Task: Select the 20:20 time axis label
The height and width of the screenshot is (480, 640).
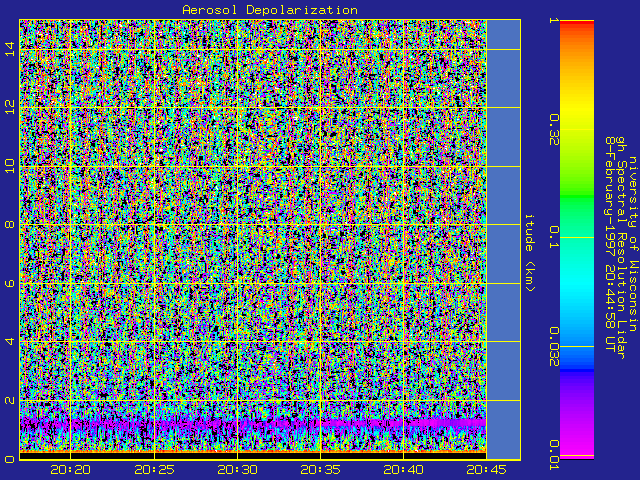Action: pos(70,470)
